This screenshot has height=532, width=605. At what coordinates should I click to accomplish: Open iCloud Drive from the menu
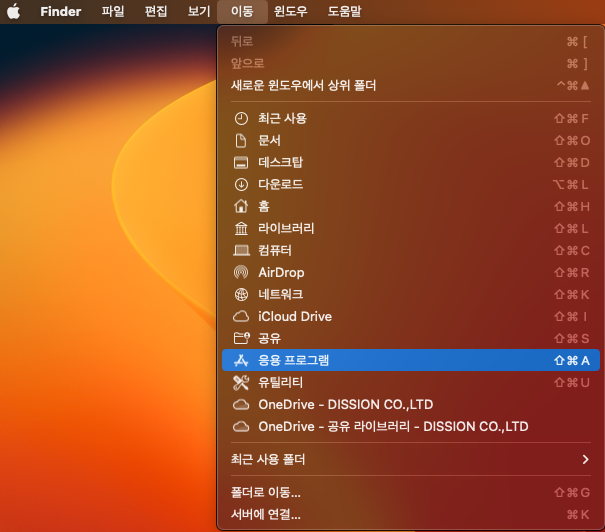click(411, 316)
